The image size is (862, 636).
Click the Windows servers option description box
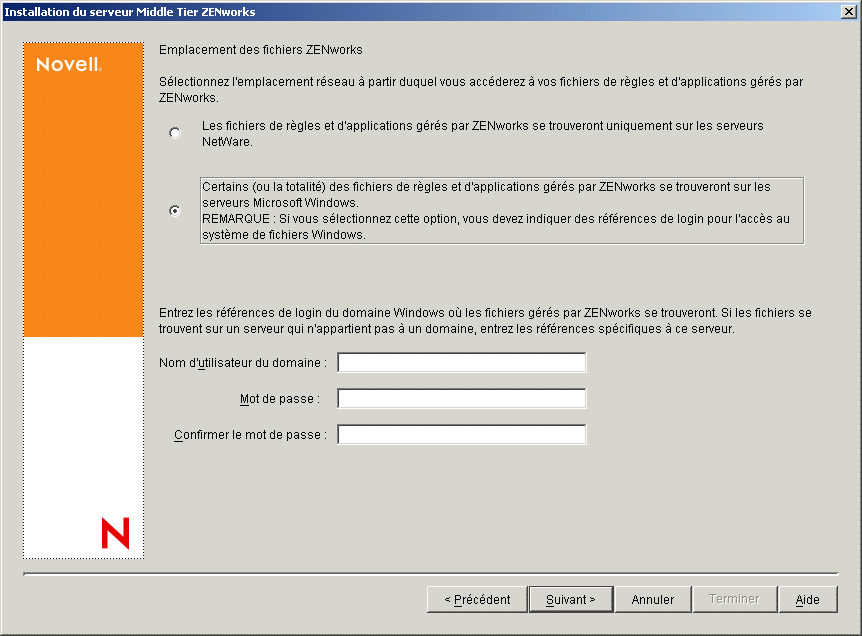(x=500, y=210)
